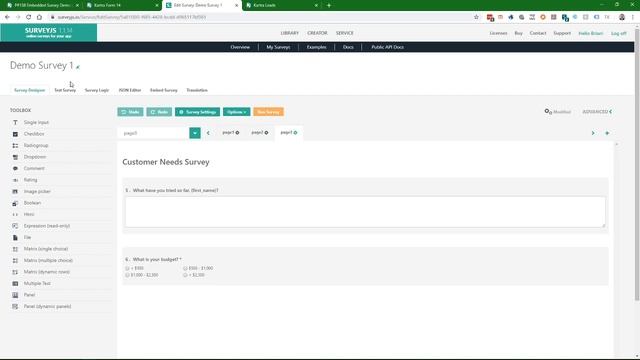Click the Undo button
Image resolution: width=640 pixels, height=360 pixels.
pyautogui.click(x=130, y=112)
